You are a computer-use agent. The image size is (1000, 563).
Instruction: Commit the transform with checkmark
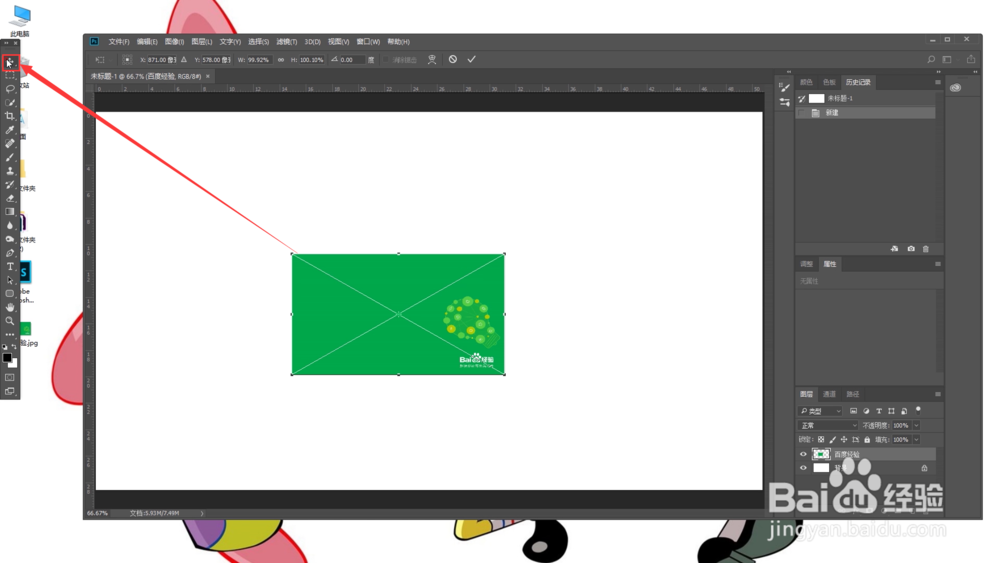click(x=471, y=59)
